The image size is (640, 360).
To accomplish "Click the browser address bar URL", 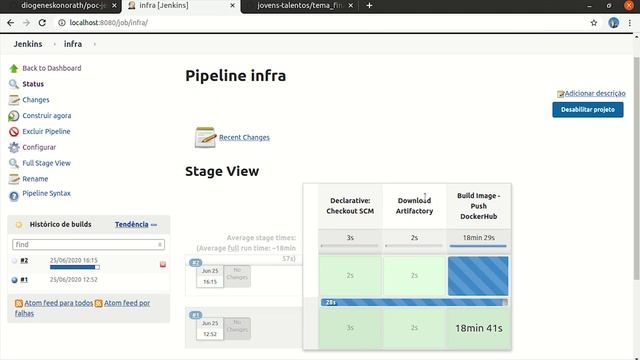I will 109,23.
